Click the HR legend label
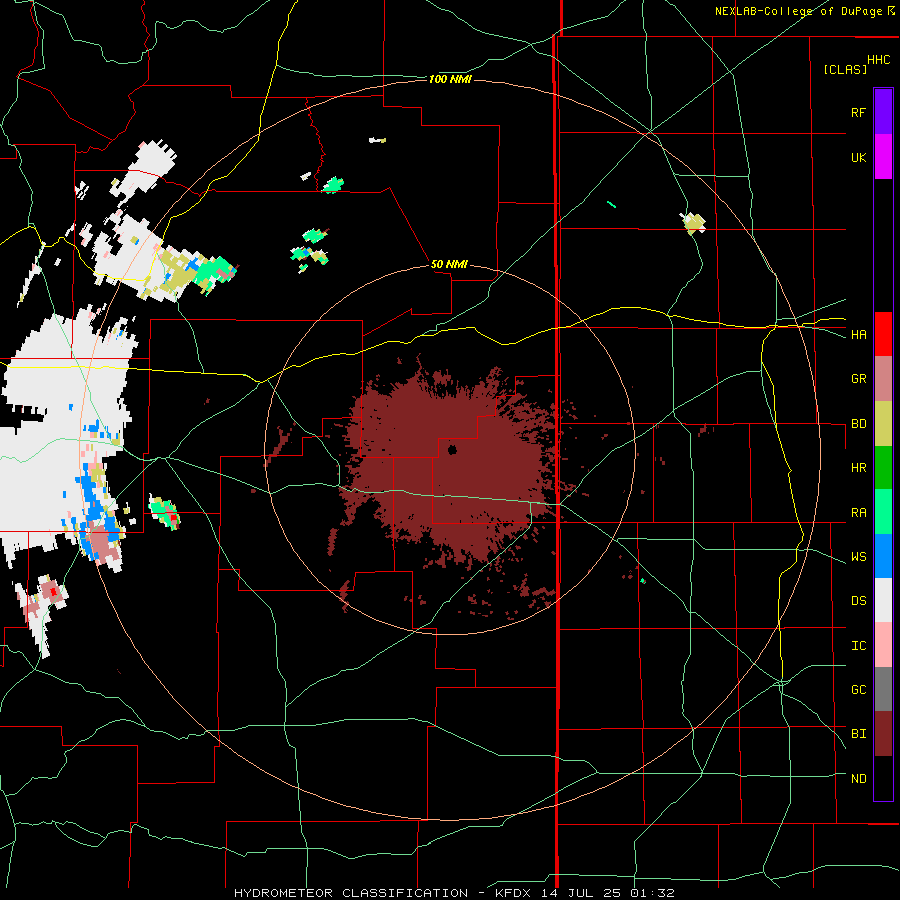This screenshot has width=900, height=900. coord(858,468)
